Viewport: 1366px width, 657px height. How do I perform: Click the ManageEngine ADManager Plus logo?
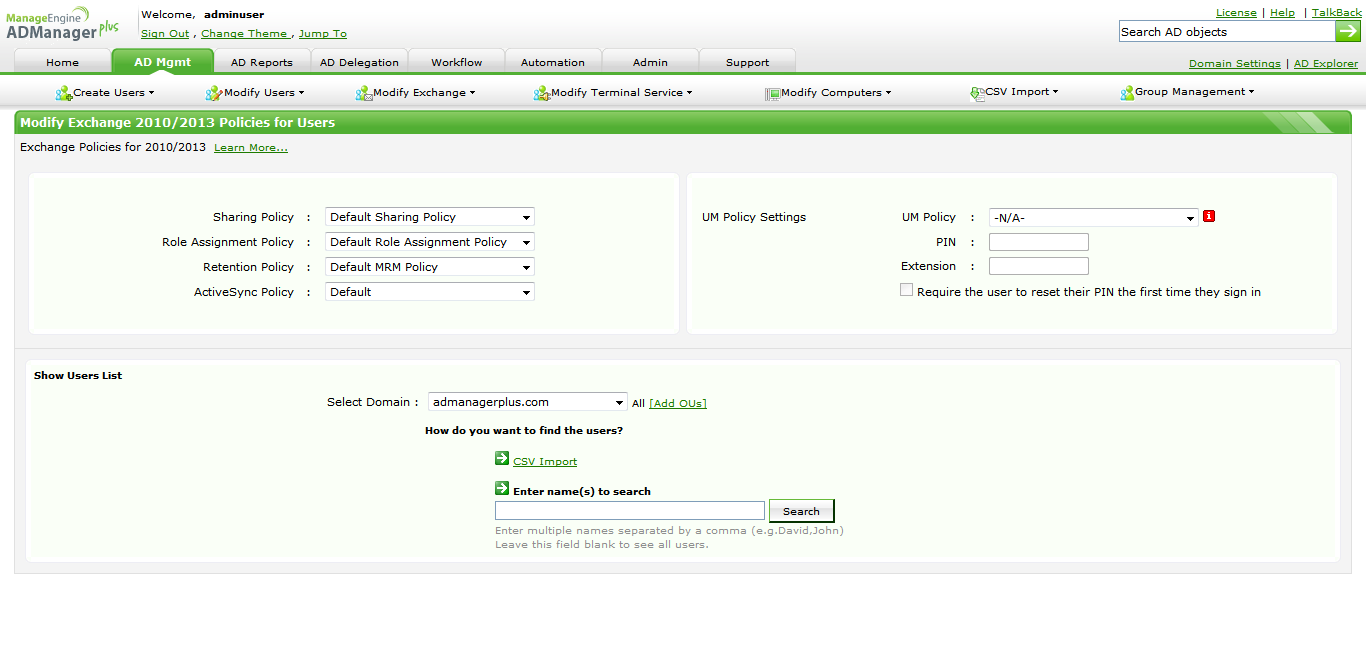pos(62,24)
